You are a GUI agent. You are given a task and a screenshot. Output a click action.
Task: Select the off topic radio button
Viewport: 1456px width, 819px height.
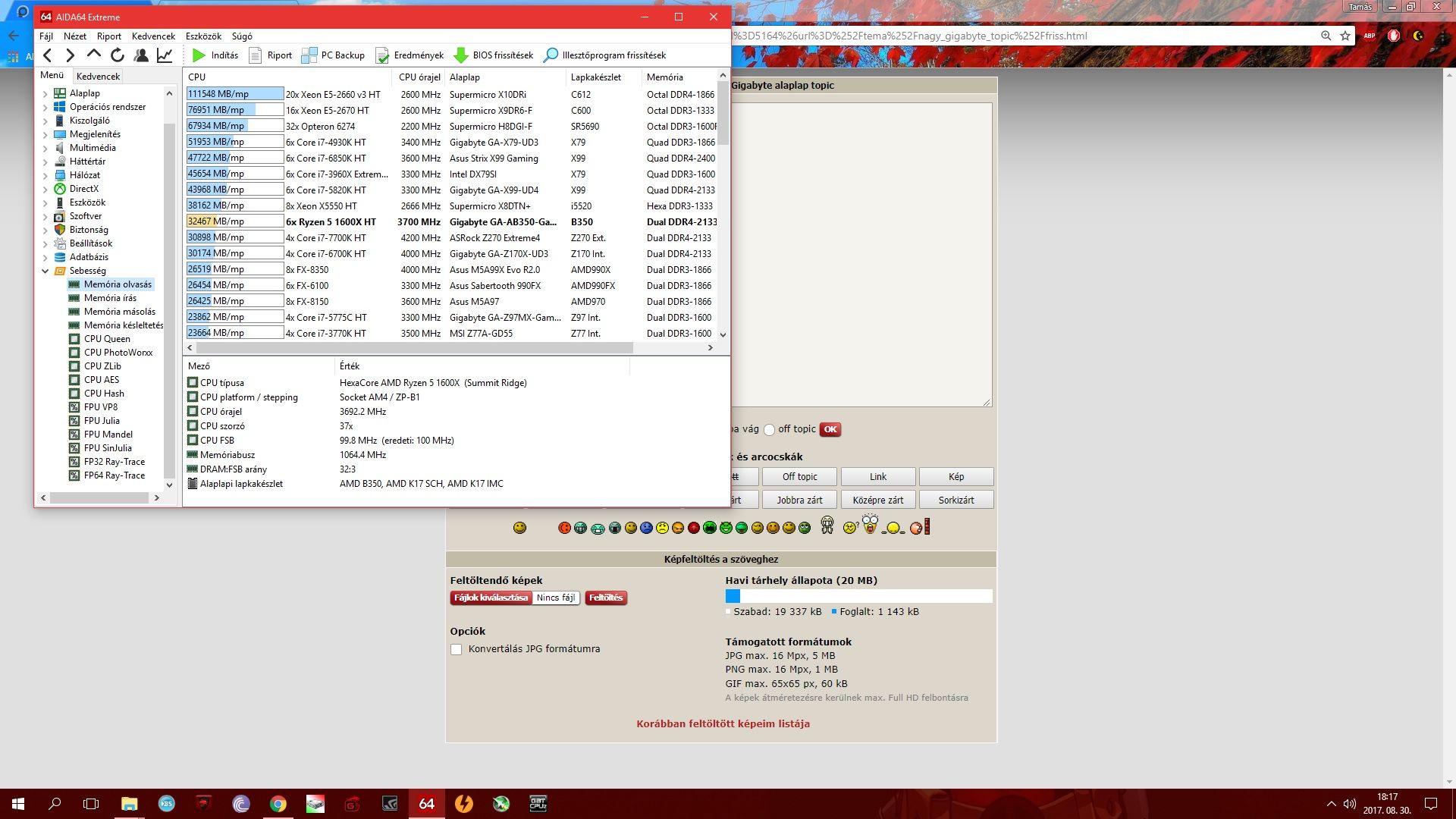770,430
